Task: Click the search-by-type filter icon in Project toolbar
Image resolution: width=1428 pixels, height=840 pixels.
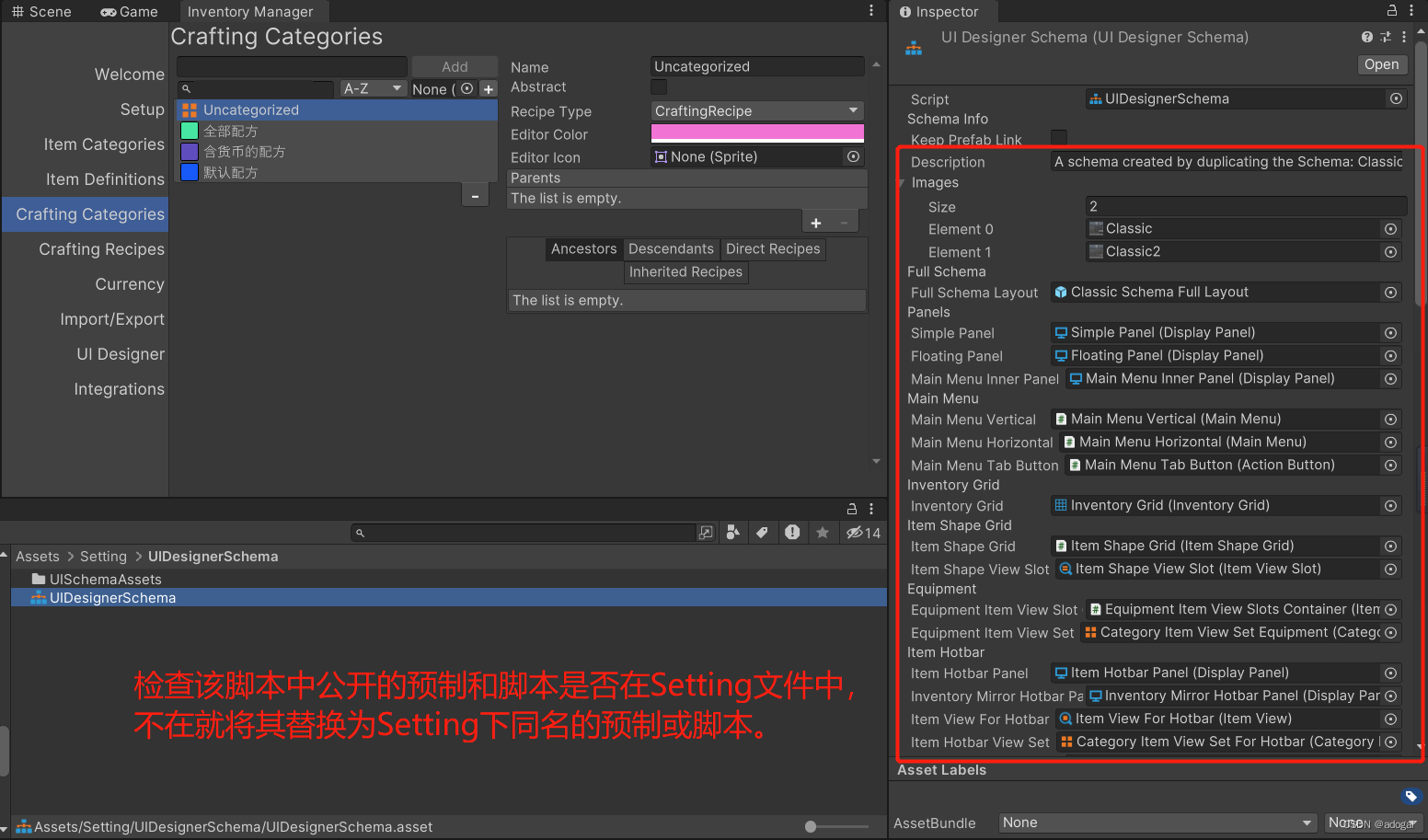Action: point(731,532)
